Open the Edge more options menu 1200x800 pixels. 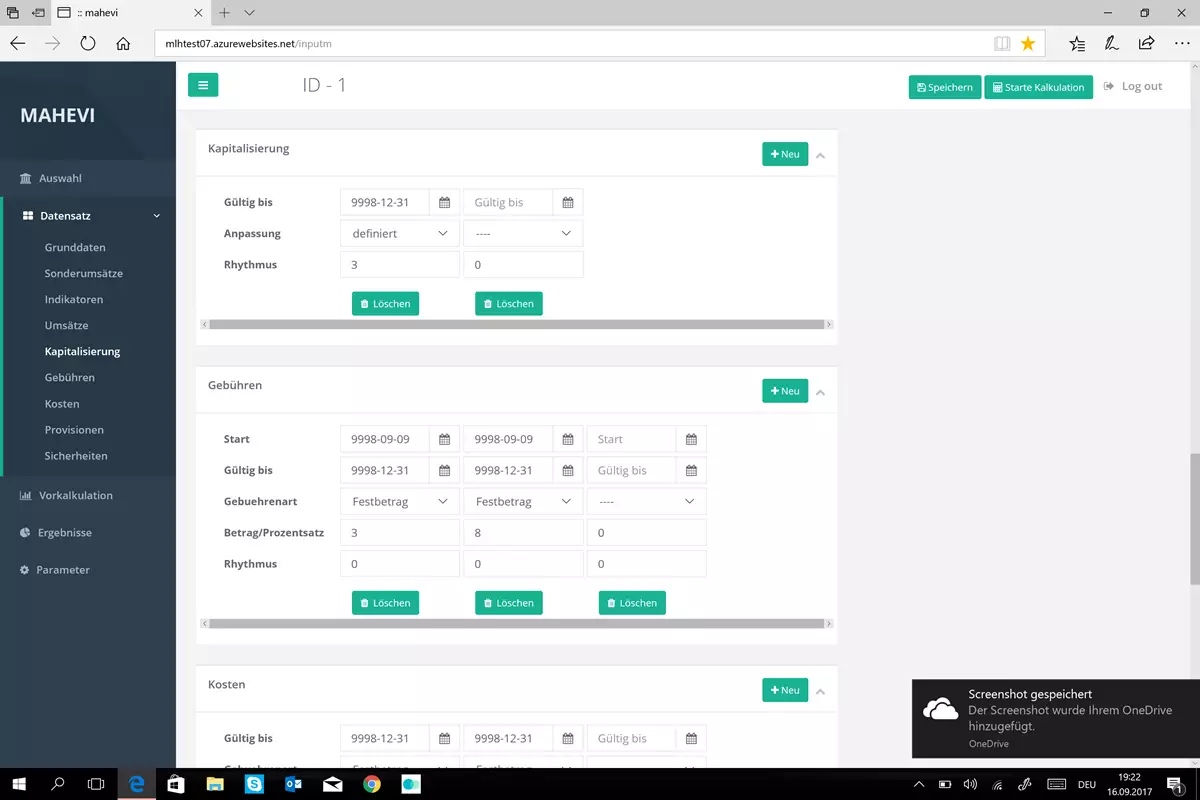(x=1180, y=43)
